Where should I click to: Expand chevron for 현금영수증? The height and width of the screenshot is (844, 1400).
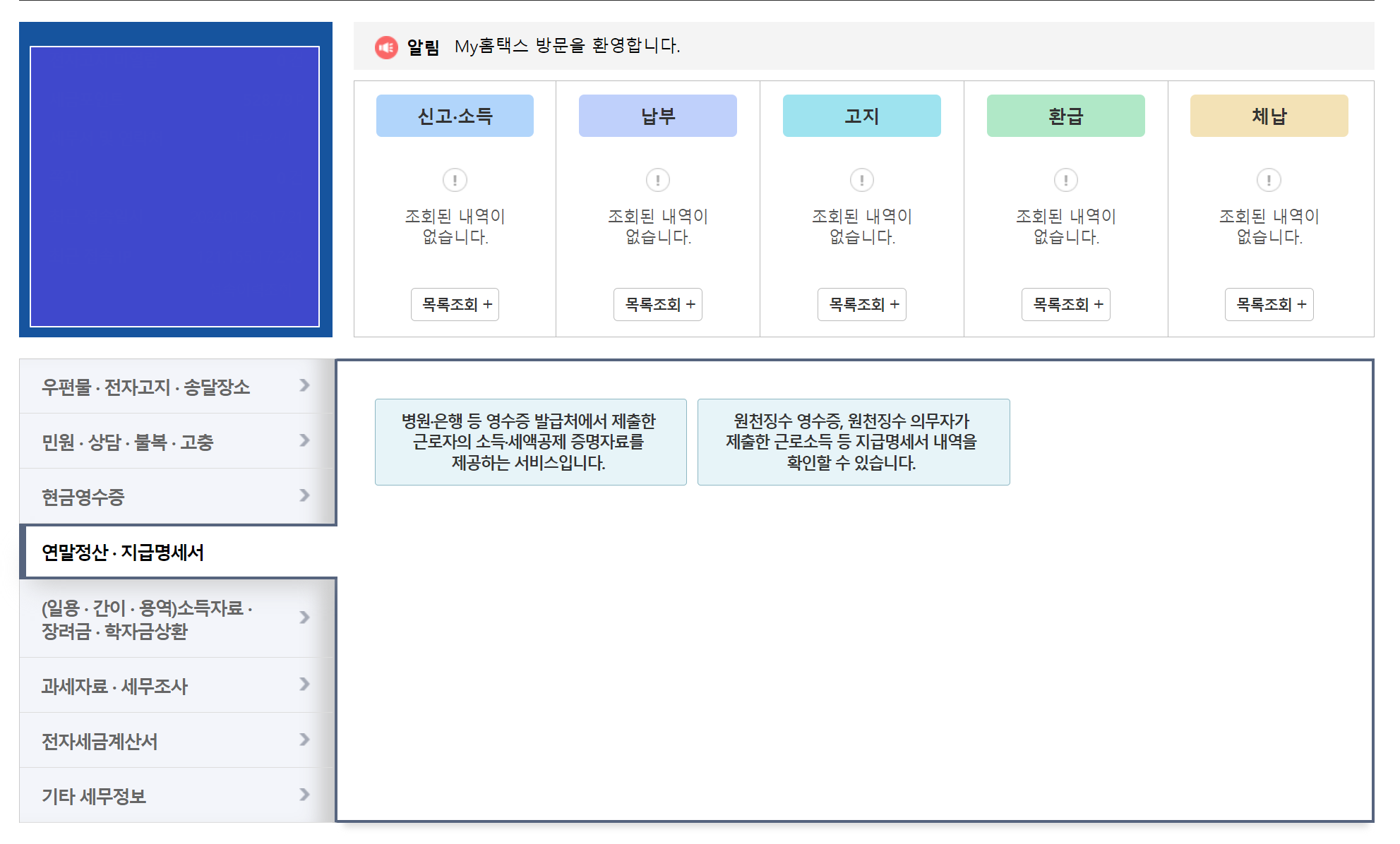click(x=304, y=495)
